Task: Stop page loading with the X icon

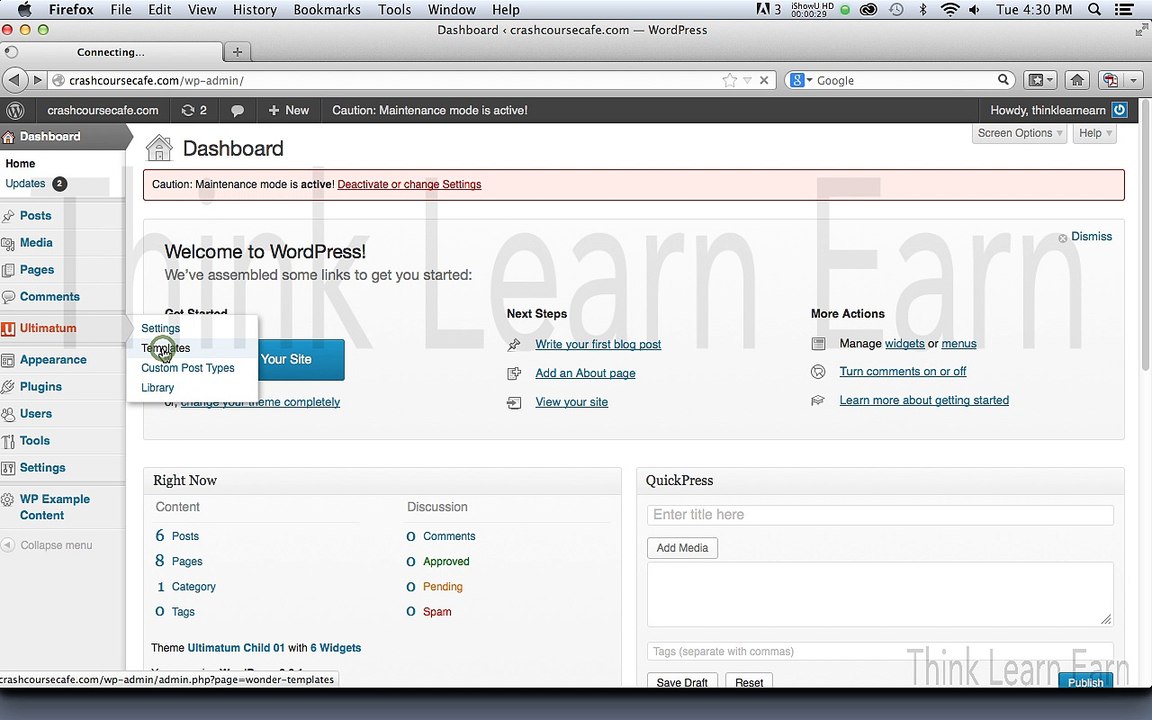Action: (x=764, y=80)
